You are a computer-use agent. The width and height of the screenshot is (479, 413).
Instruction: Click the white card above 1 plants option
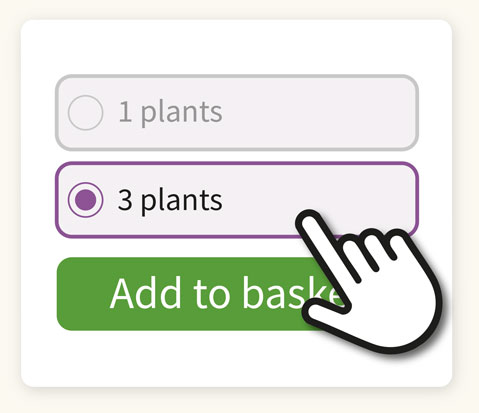coord(237,47)
